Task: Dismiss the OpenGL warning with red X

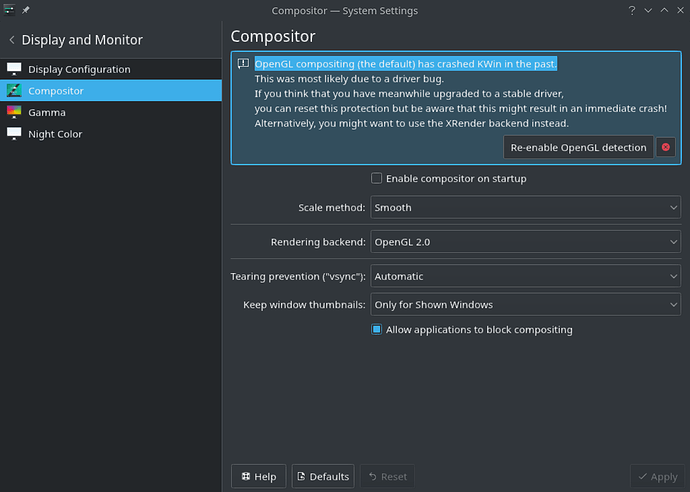Action: pos(666,147)
